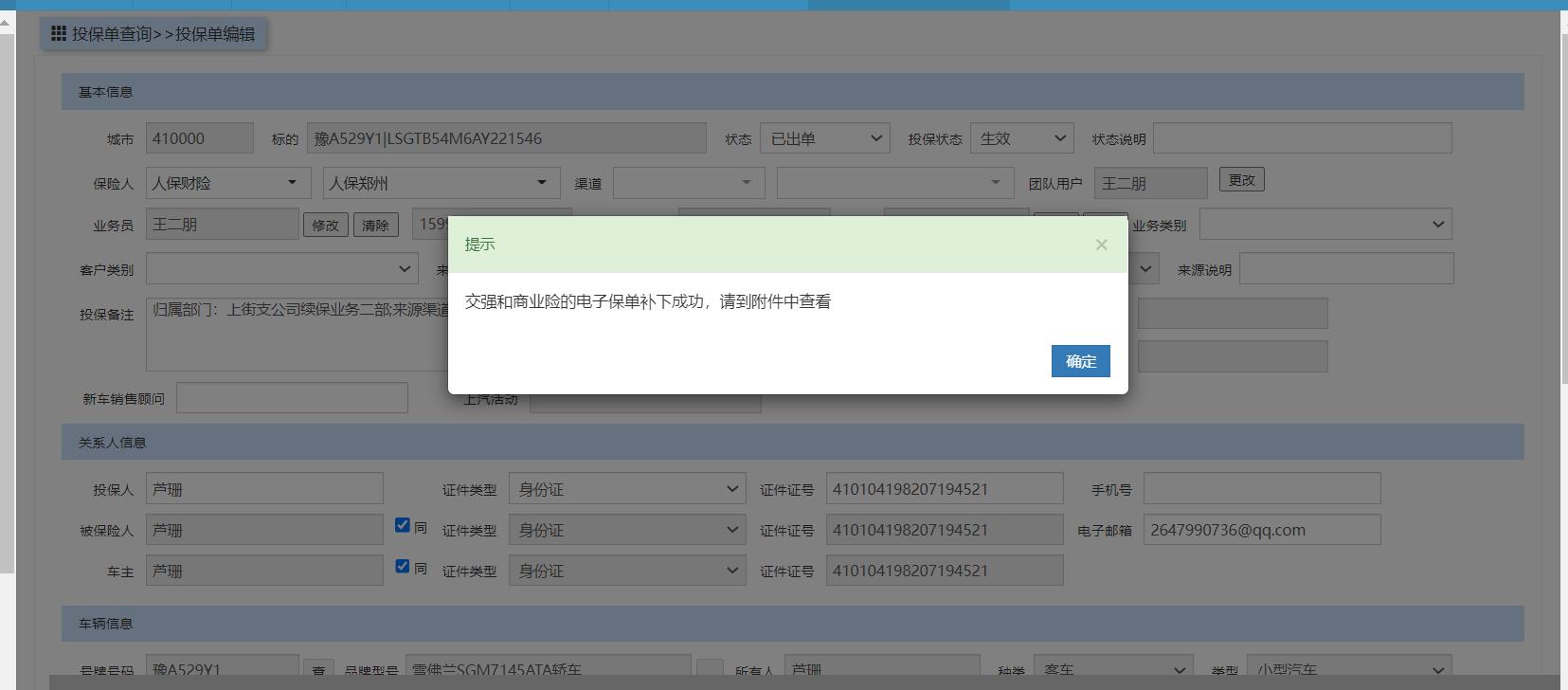Expand the 投保状态 dropdown showing 生效
The image size is (1568, 690).
pyautogui.click(x=1021, y=138)
